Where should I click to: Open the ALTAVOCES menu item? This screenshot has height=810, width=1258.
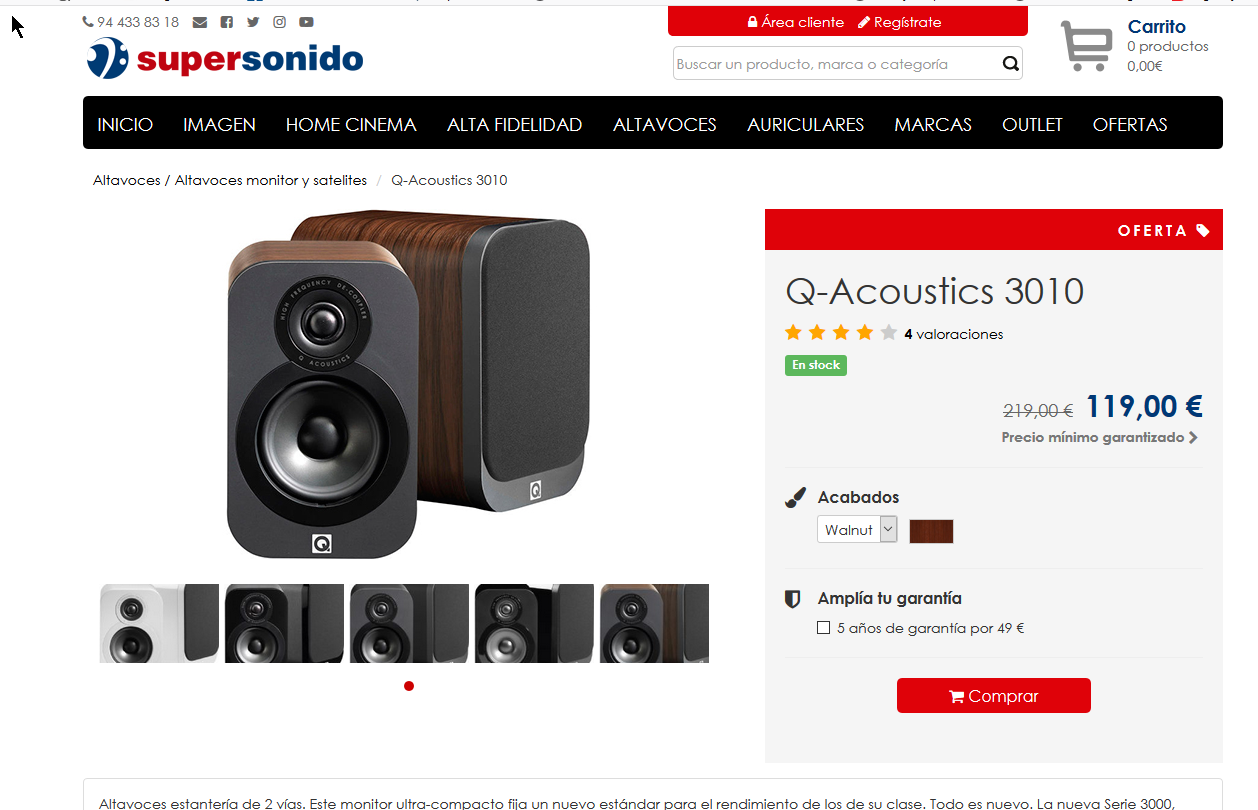point(665,125)
